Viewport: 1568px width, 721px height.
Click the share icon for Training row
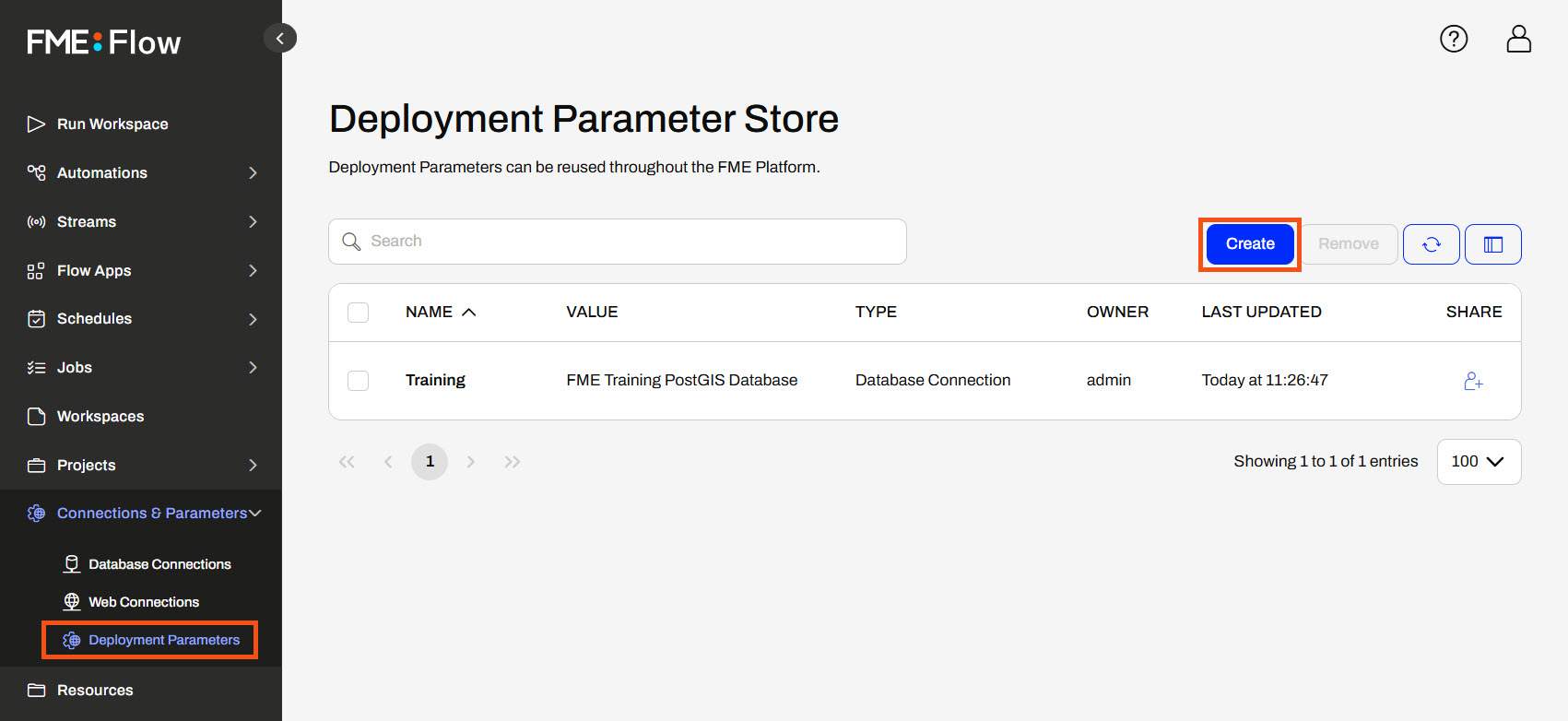[x=1473, y=381]
